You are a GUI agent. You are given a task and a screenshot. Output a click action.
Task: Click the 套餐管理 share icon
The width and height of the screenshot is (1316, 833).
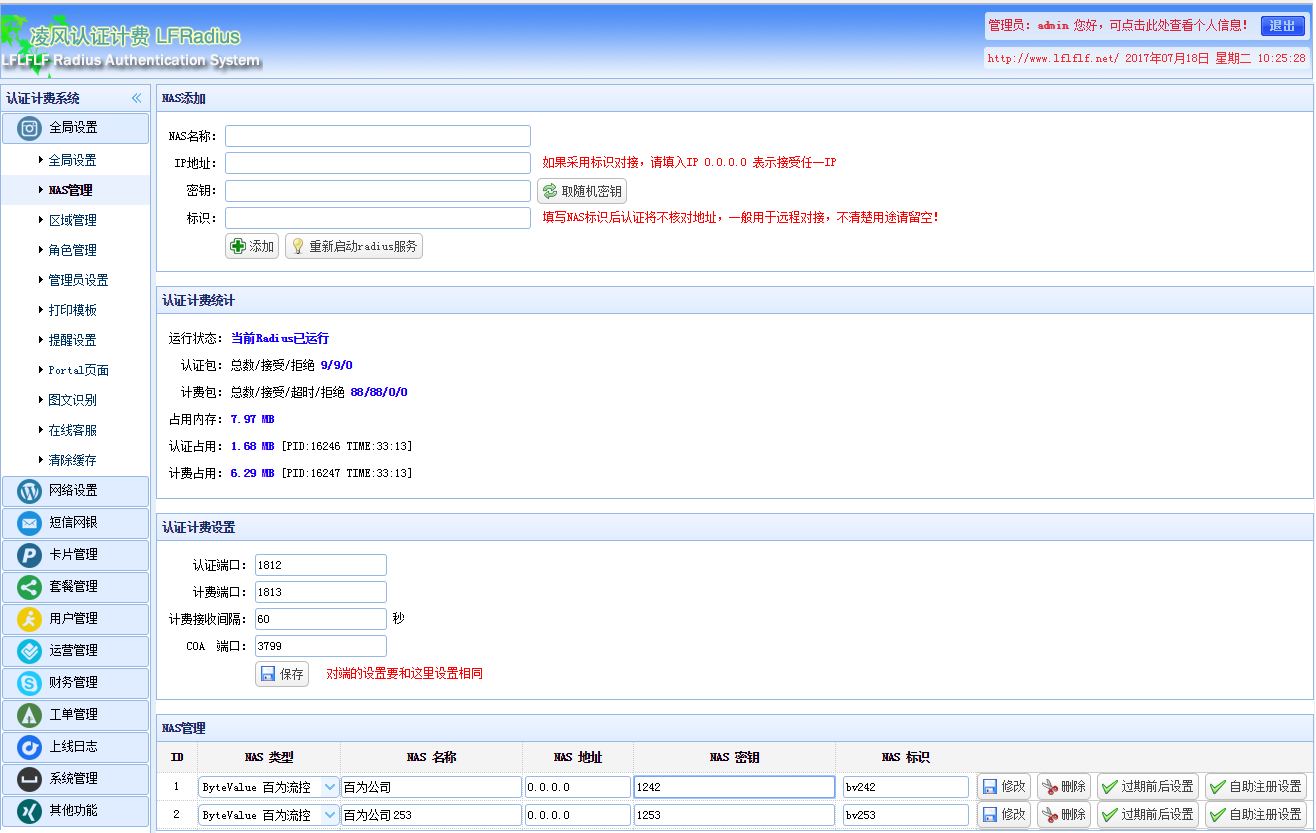click(x=30, y=587)
